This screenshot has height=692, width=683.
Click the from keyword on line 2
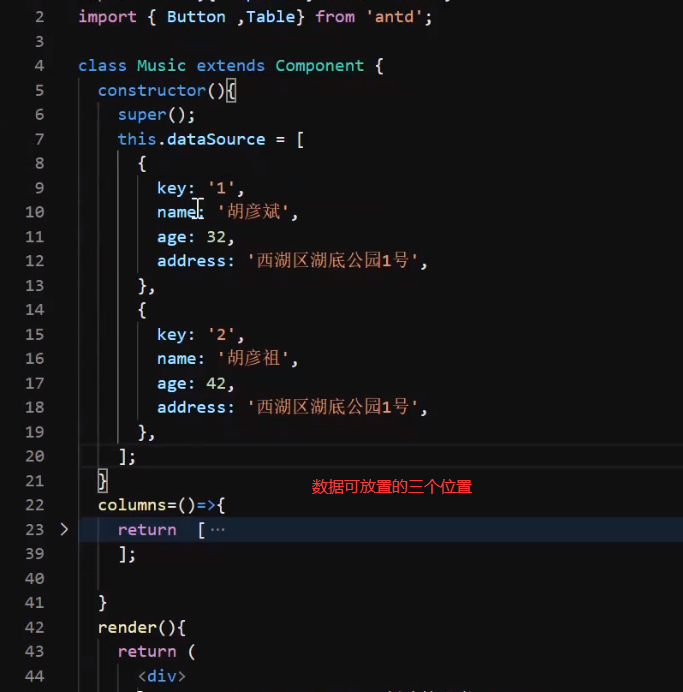coord(335,17)
